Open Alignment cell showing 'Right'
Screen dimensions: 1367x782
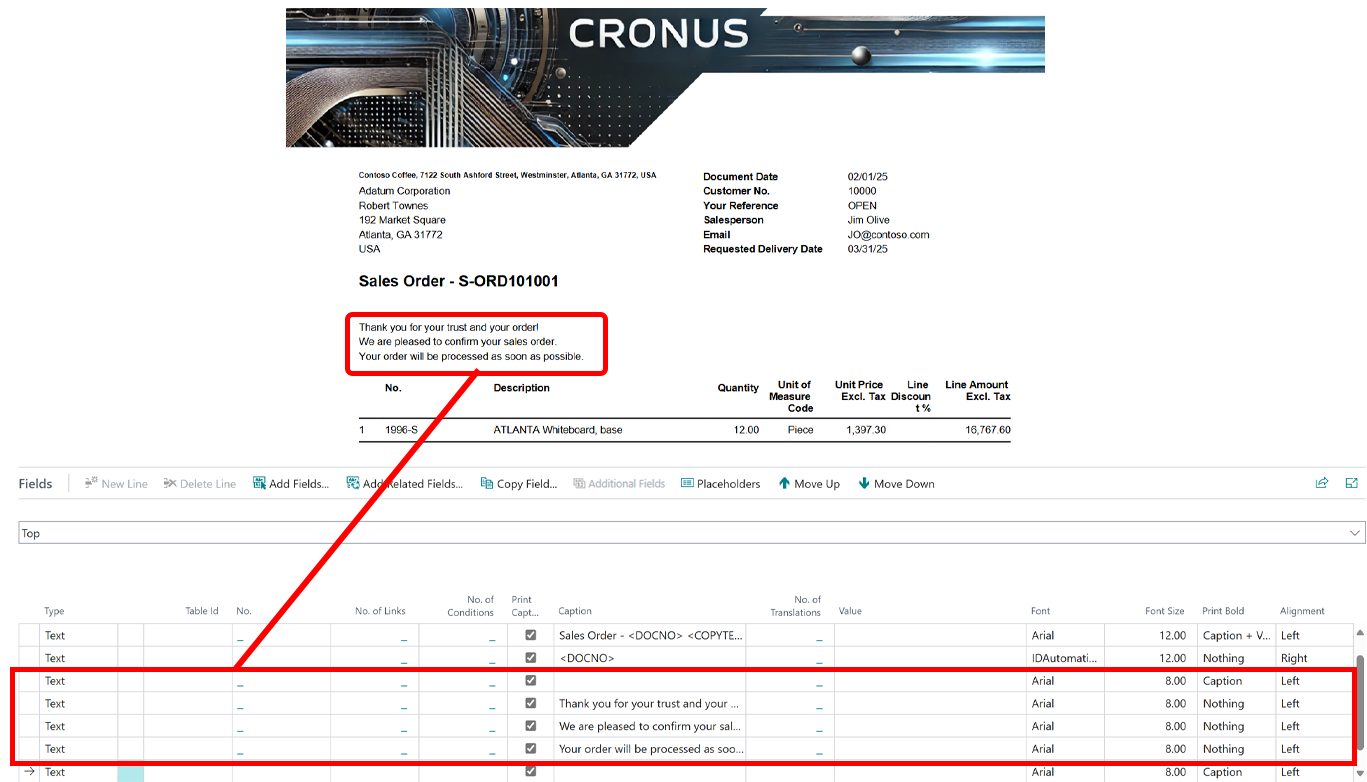[1313, 658]
